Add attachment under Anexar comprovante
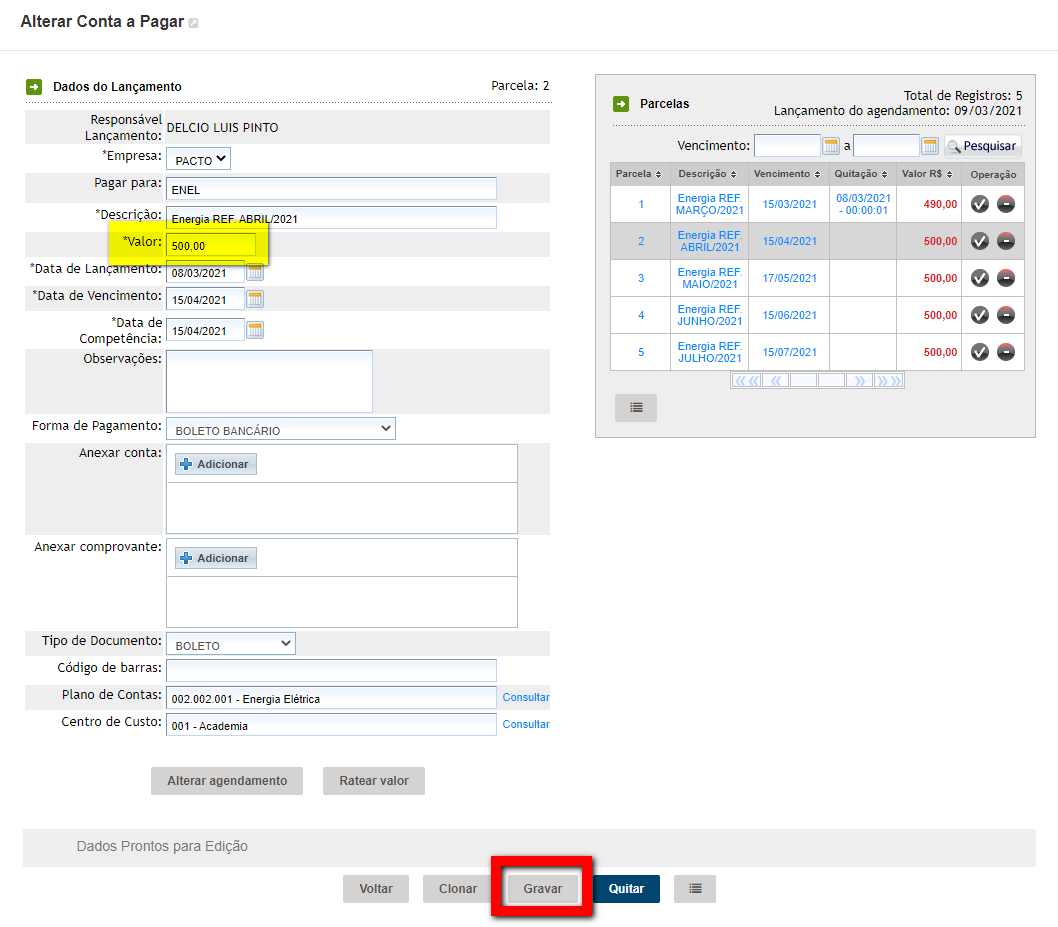 pyautogui.click(x=216, y=558)
